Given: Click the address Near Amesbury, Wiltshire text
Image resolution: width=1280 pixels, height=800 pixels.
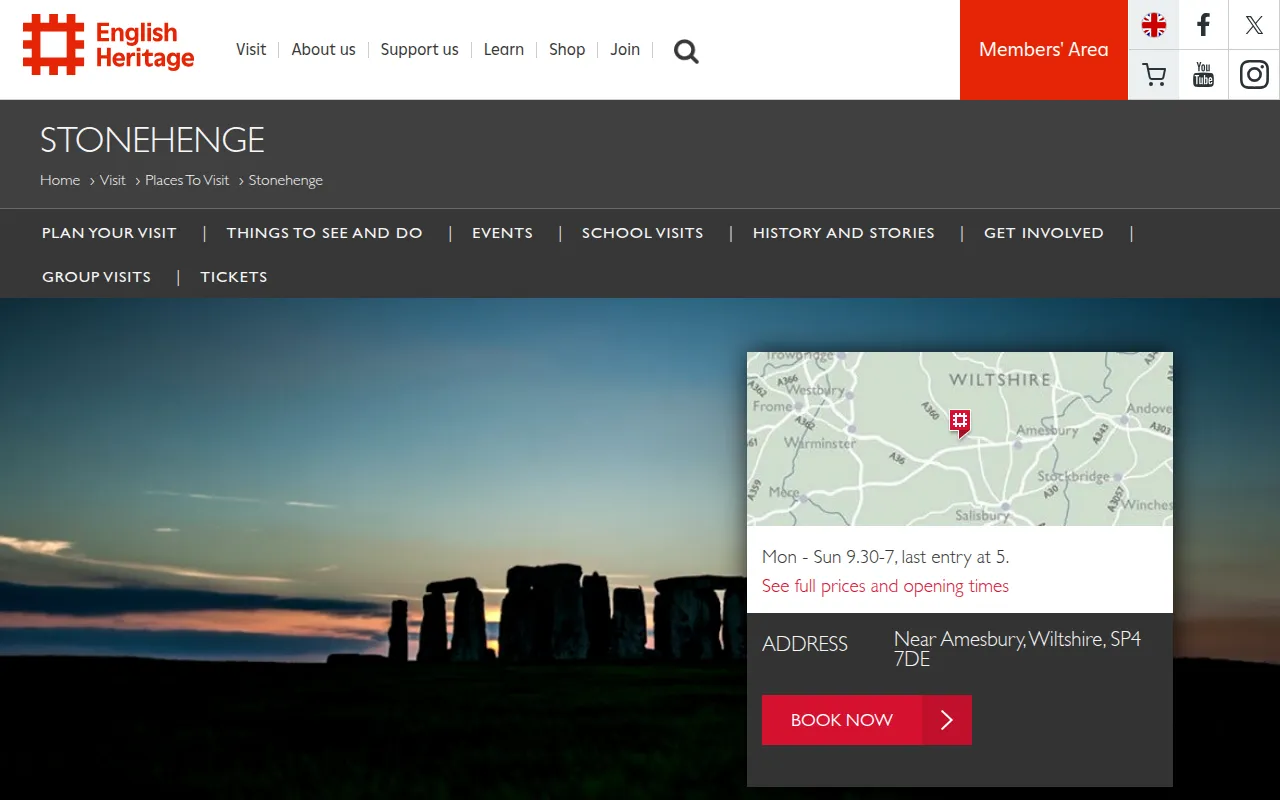Looking at the screenshot, I should [1017, 648].
